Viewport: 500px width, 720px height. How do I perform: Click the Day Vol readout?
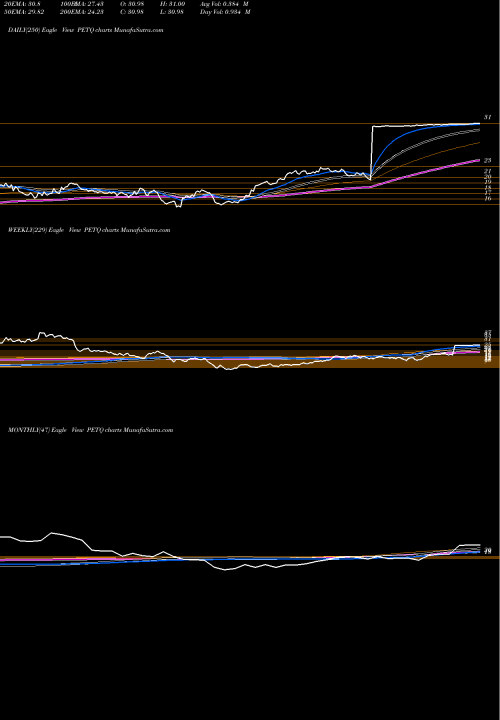pos(225,12)
